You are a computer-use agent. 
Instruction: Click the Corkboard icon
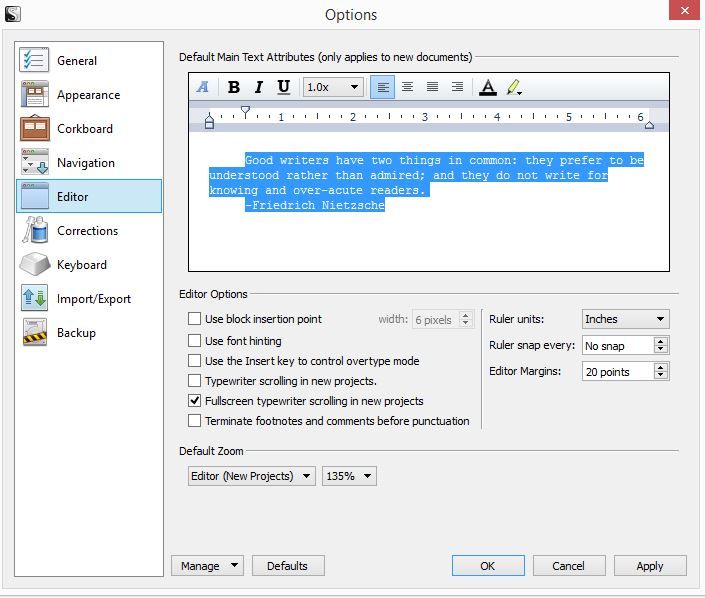[34, 128]
